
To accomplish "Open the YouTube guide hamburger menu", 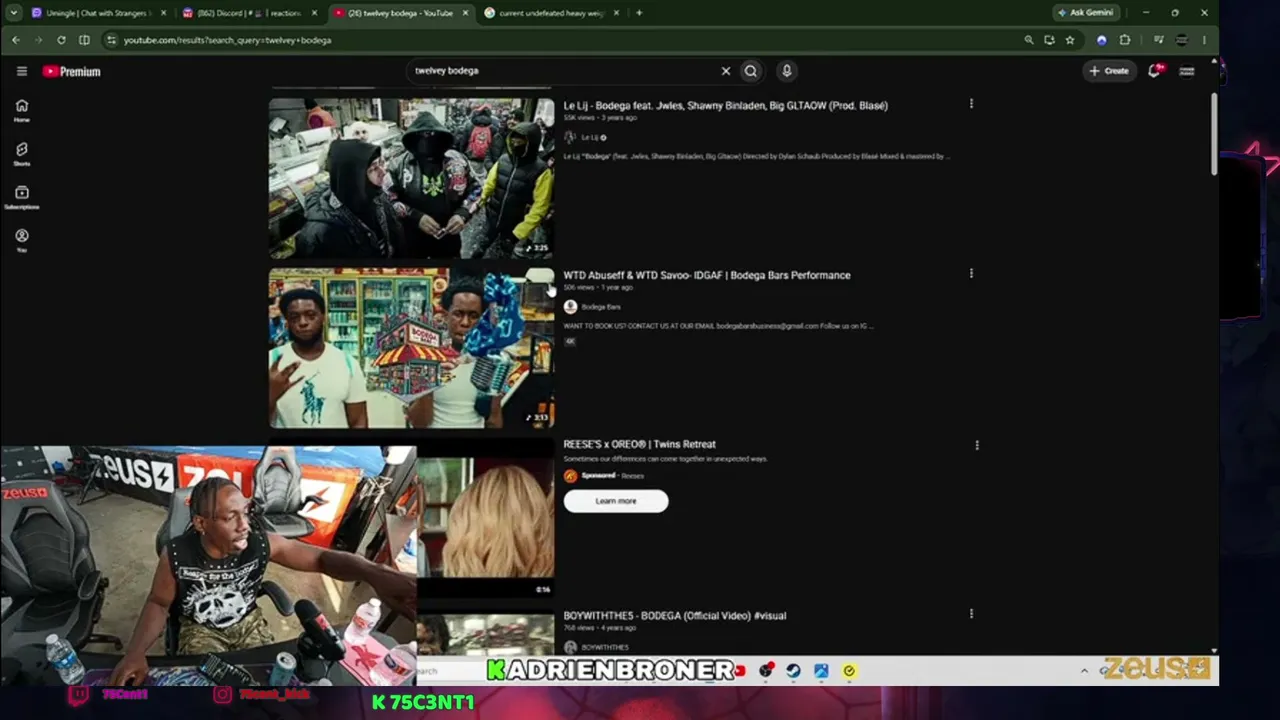I will pos(21,71).
